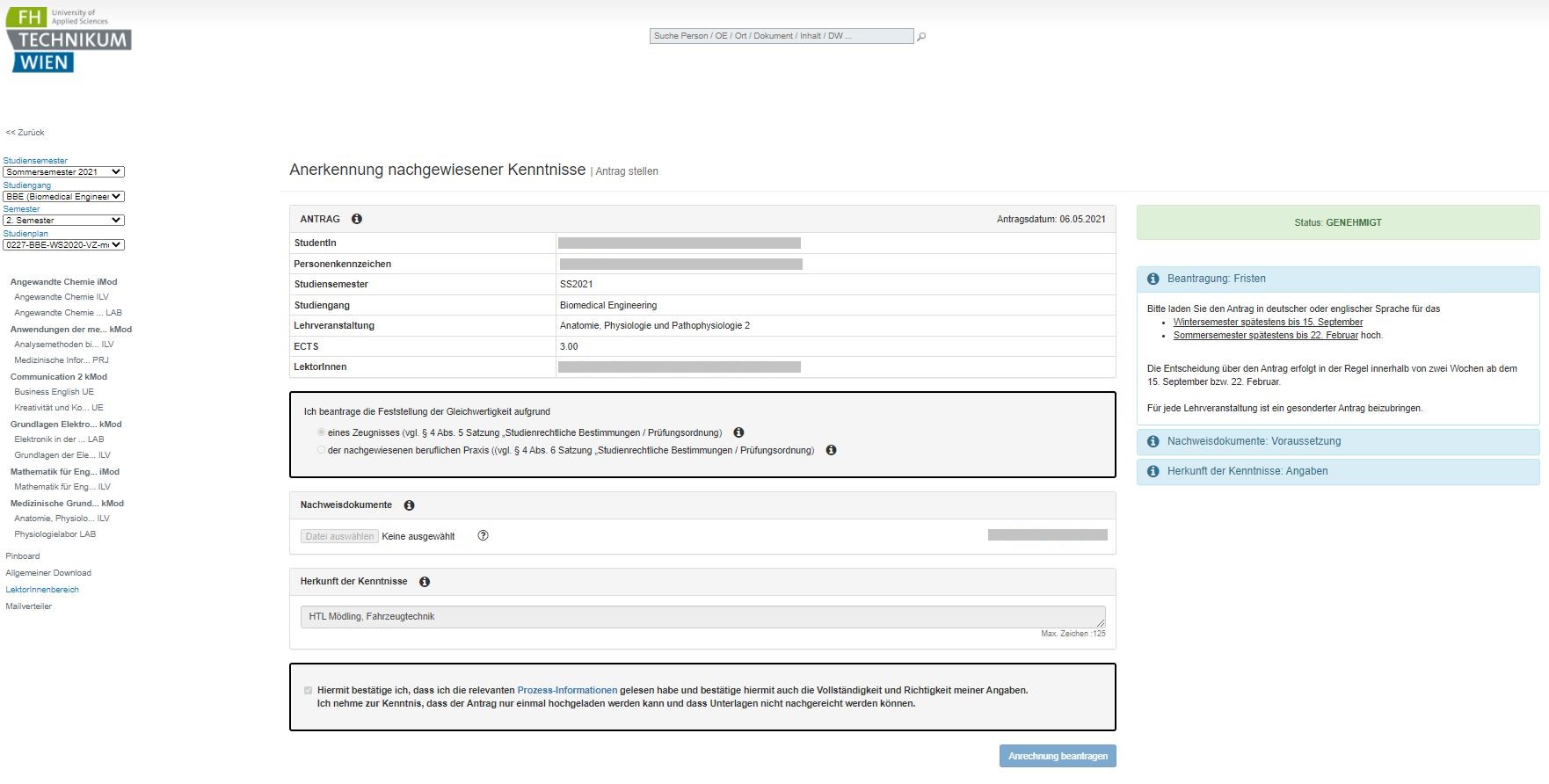Open info icon next to Nachweisdokumente
This screenshot has height=784, width=1549.
[x=409, y=505]
